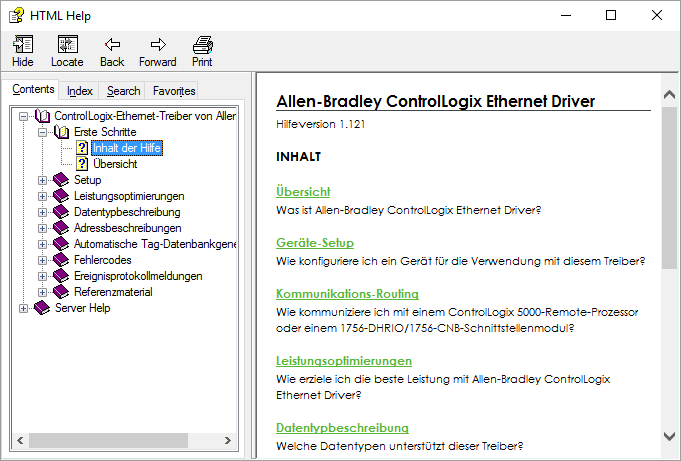The image size is (681, 461).
Task: Expand the Adressbeschreibungen tree node
Action: (42, 229)
